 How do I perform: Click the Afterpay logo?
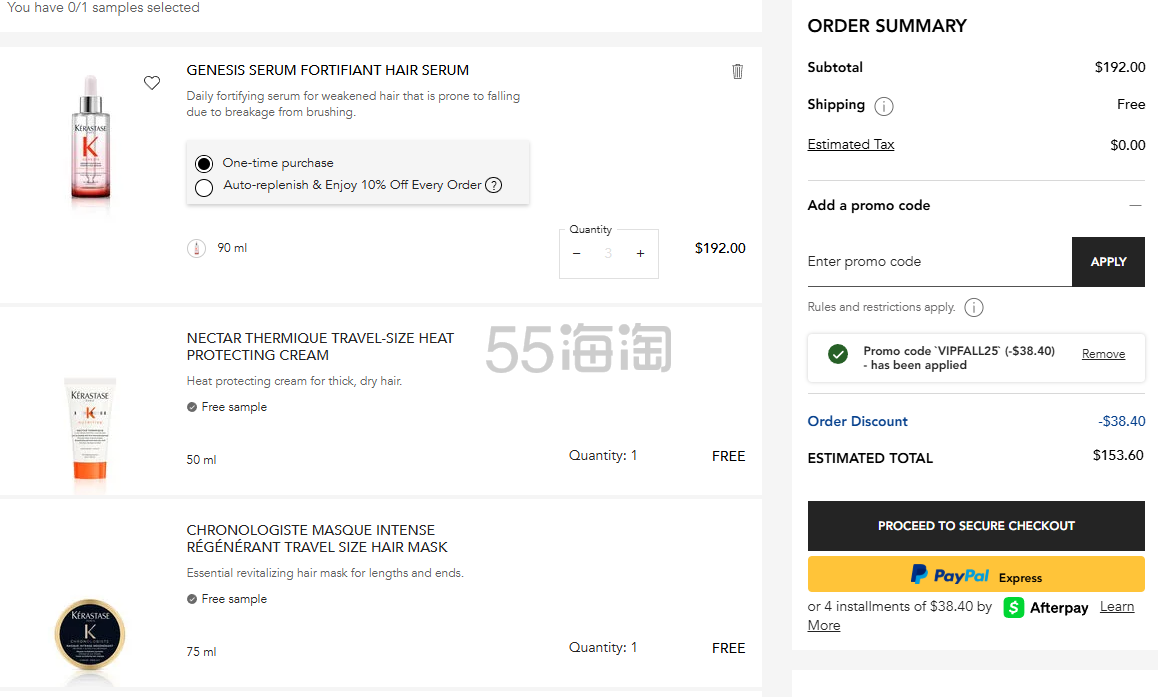1046,608
